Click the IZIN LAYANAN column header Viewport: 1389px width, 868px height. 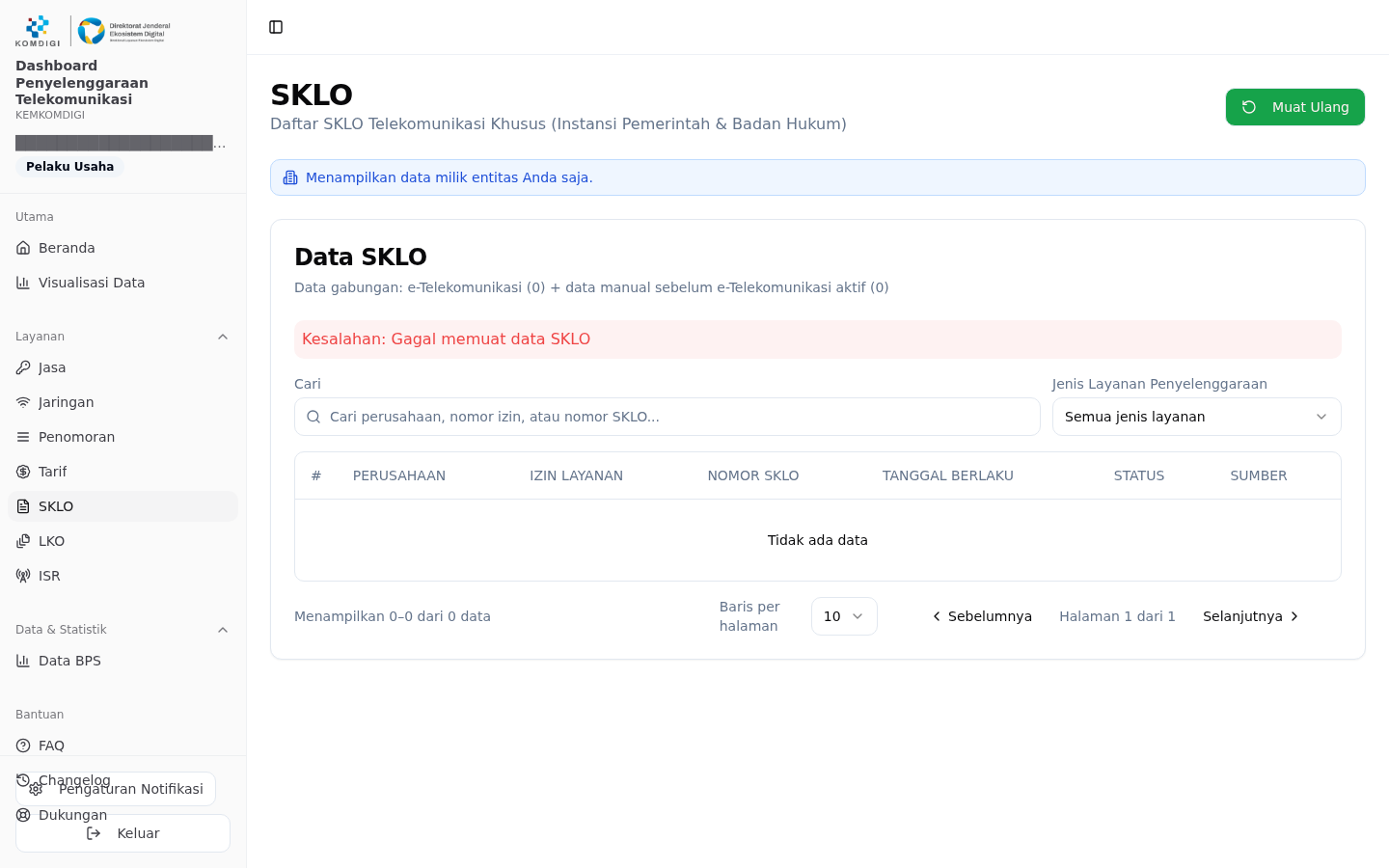576,475
